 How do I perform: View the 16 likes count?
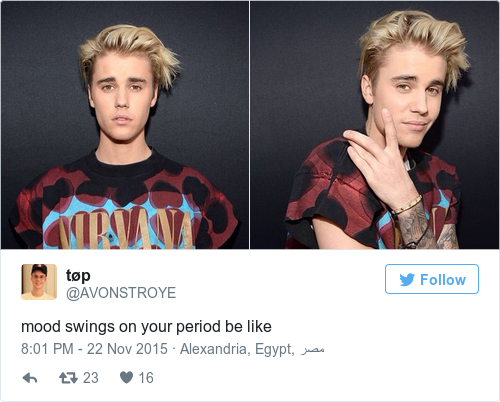146,378
